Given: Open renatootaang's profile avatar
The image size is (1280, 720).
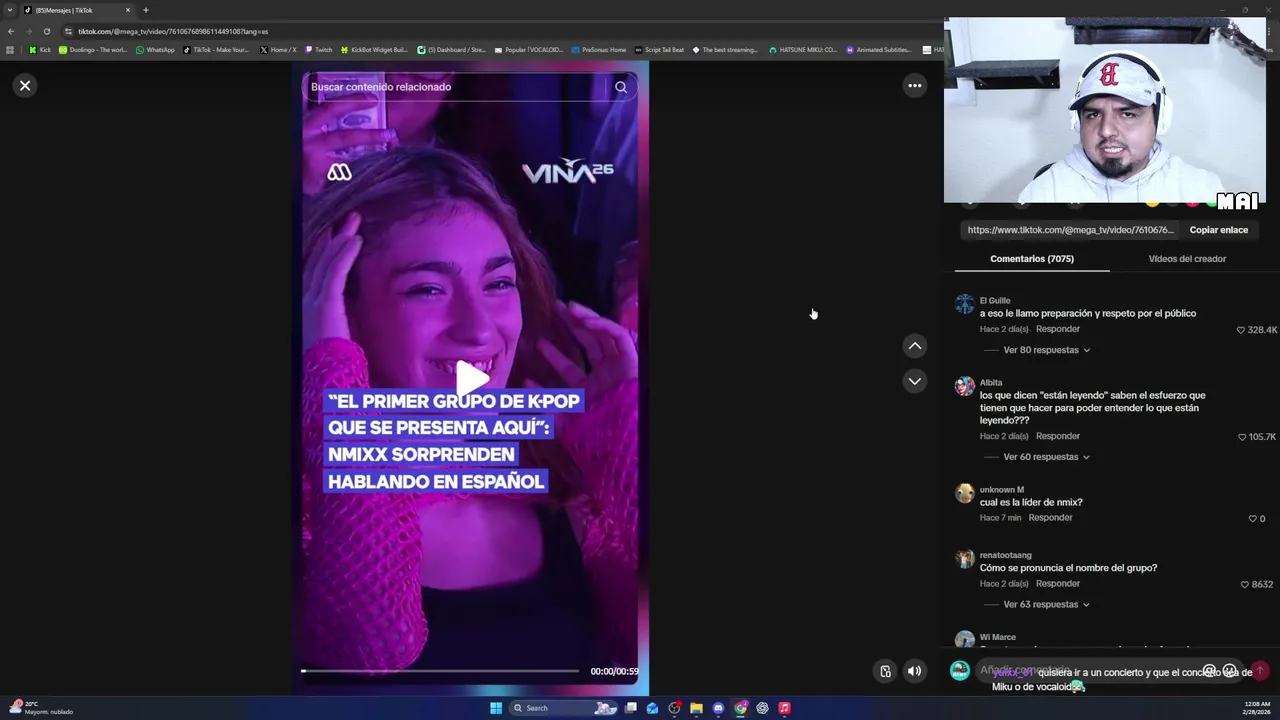Looking at the screenshot, I should tap(964, 560).
